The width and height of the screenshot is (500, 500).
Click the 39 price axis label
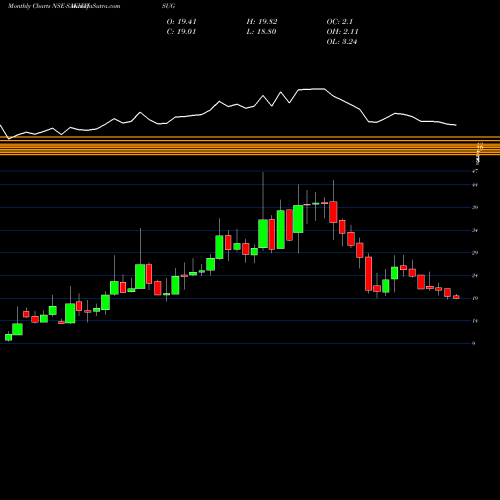point(475,207)
